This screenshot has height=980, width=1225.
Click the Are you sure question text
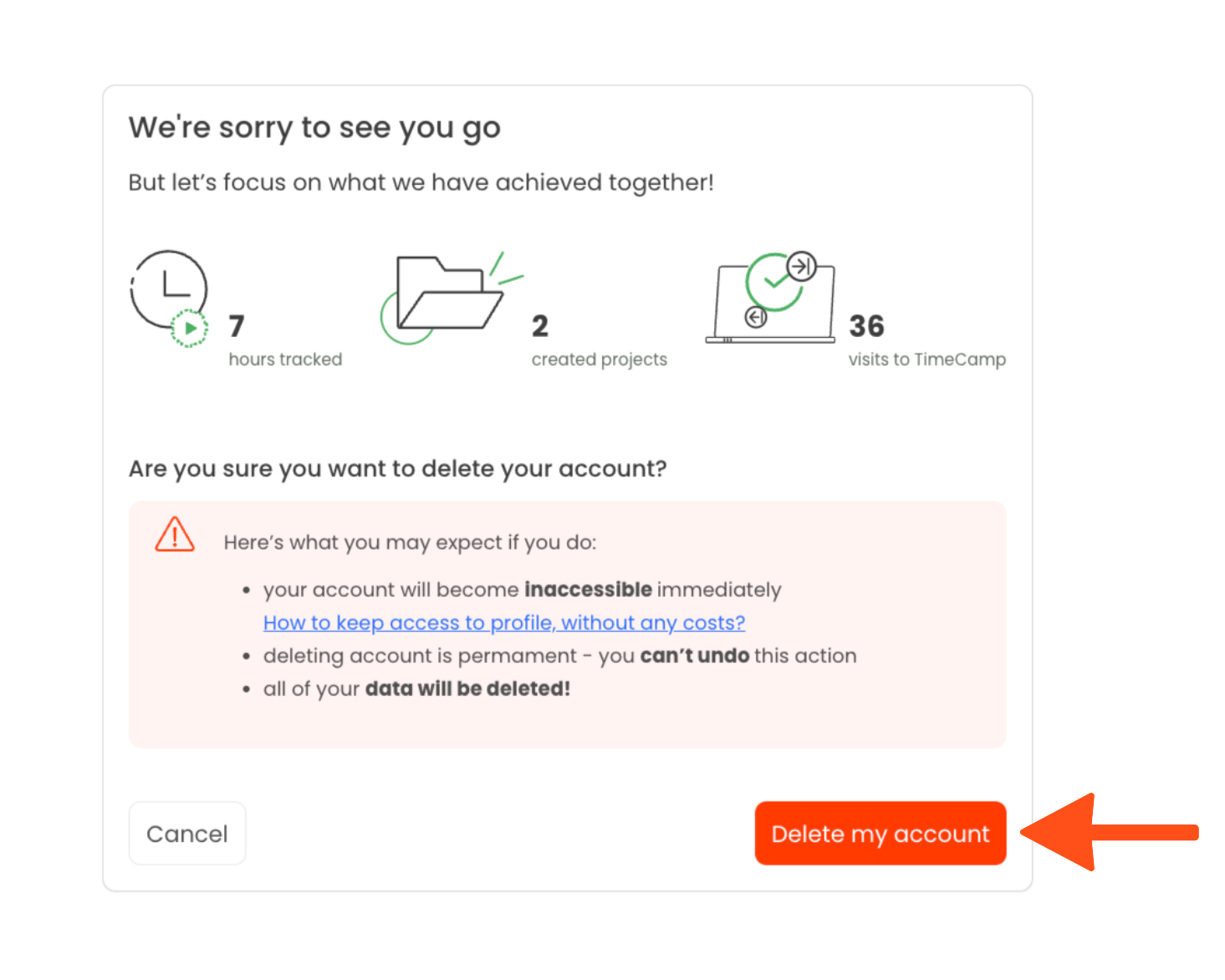[x=397, y=468]
